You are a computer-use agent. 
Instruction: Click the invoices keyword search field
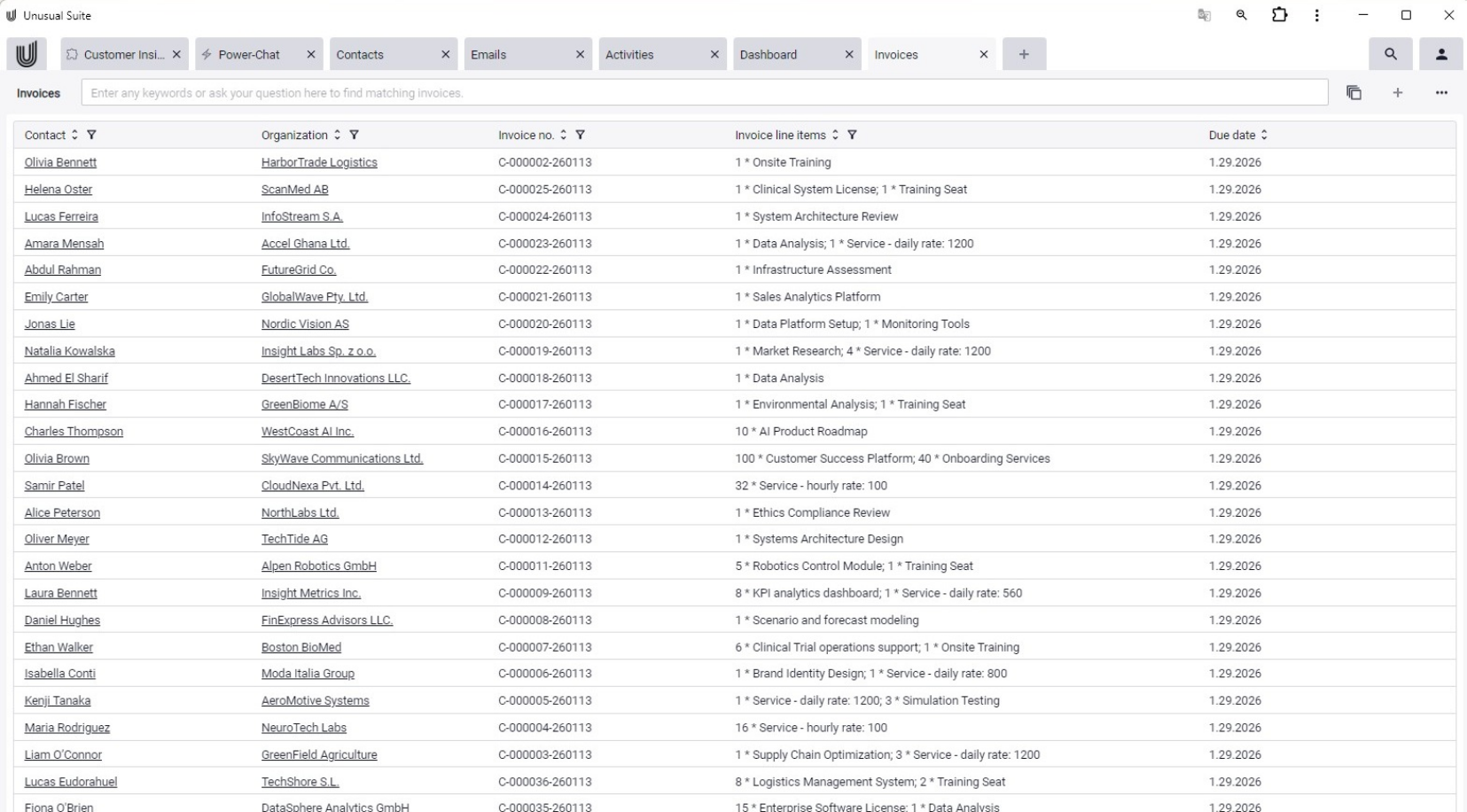[x=704, y=93]
